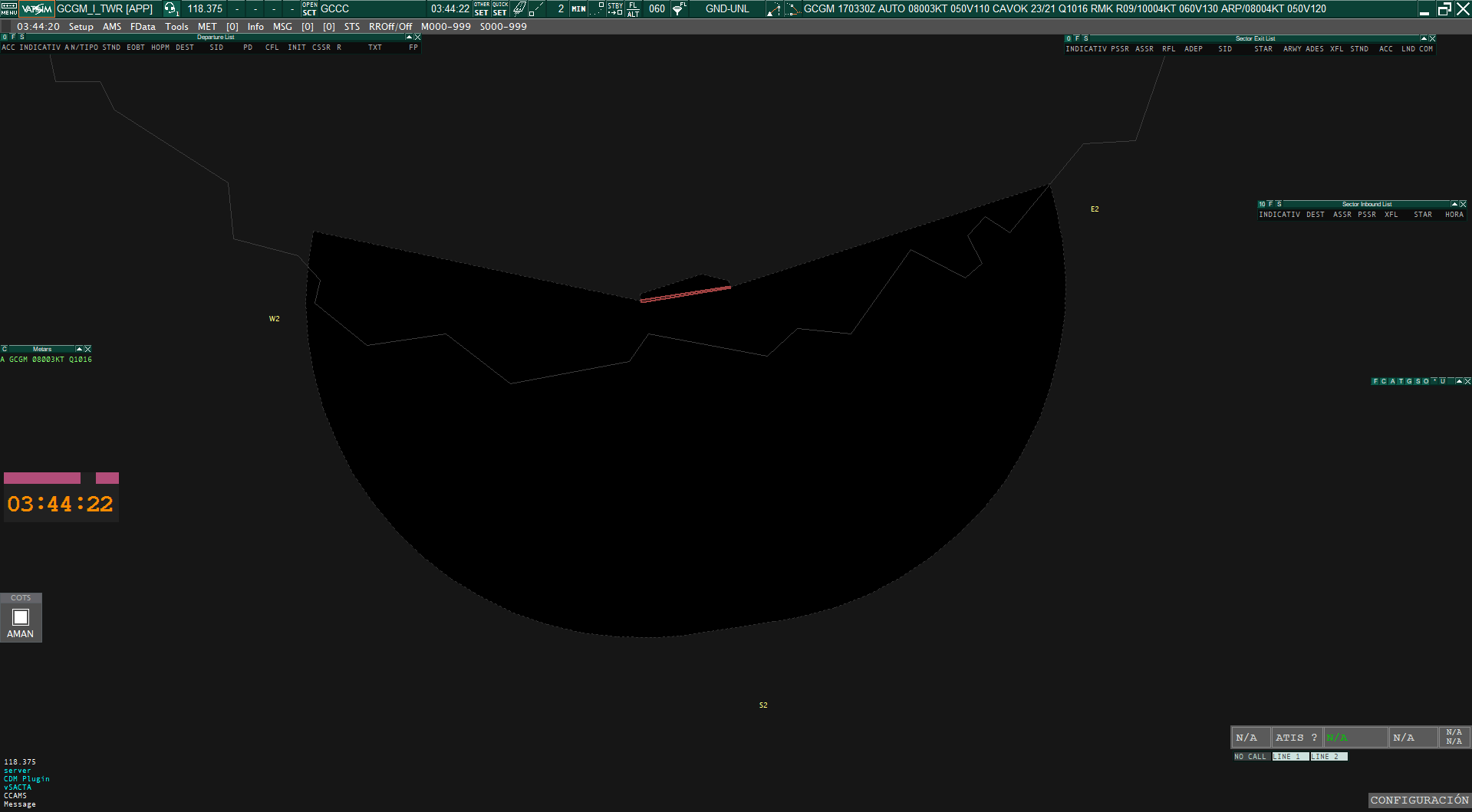The width and height of the screenshot is (1472, 812).
Task: Close the Sector Exit List
Action: click(1432, 38)
